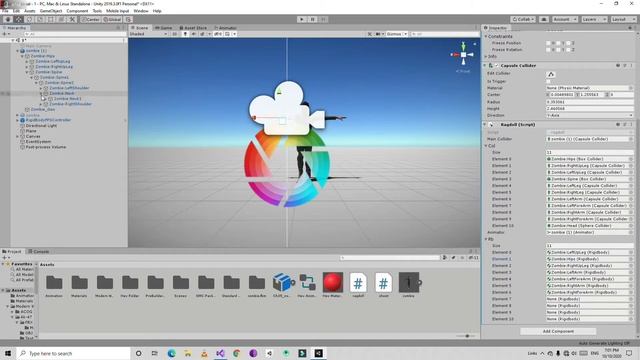The height and width of the screenshot is (360, 640).
Task: Toggle Freeze Position Z checkbox
Action: pyautogui.click(x=569, y=43)
